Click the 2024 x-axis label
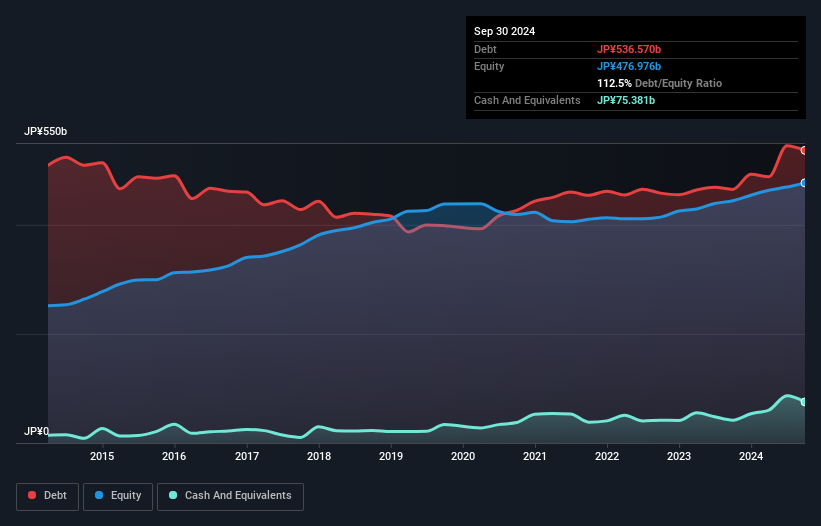Image resolution: width=821 pixels, height=526 pixels. (x=751, y=456)
